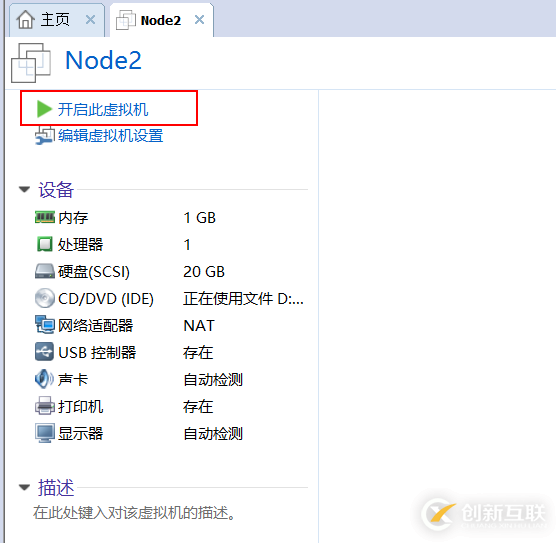Click the USB controller icon
556x543 pixels.
(45, 352)
